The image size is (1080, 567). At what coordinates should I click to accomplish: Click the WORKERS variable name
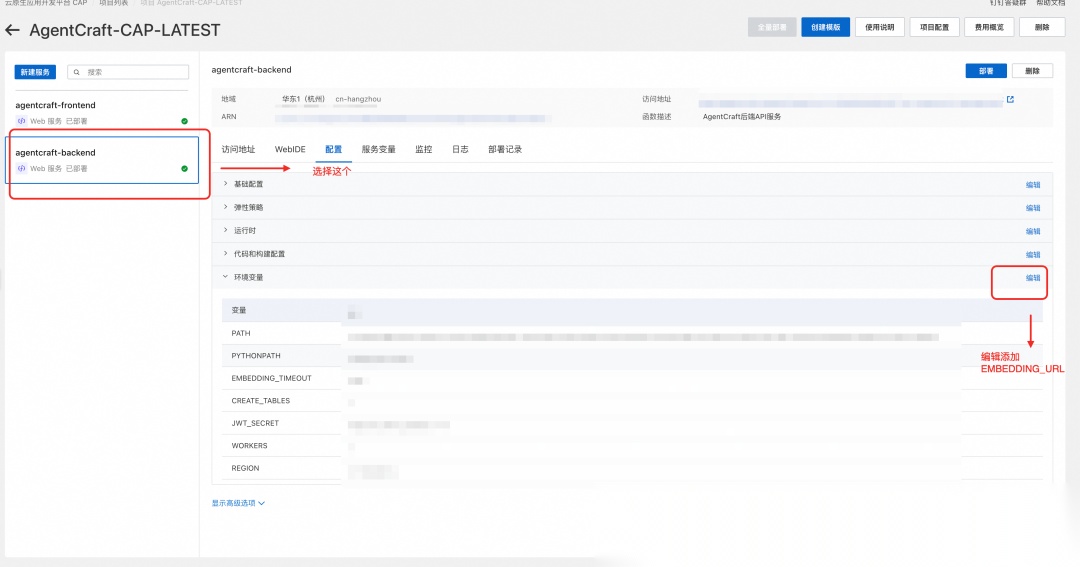[x=249, y=446]
